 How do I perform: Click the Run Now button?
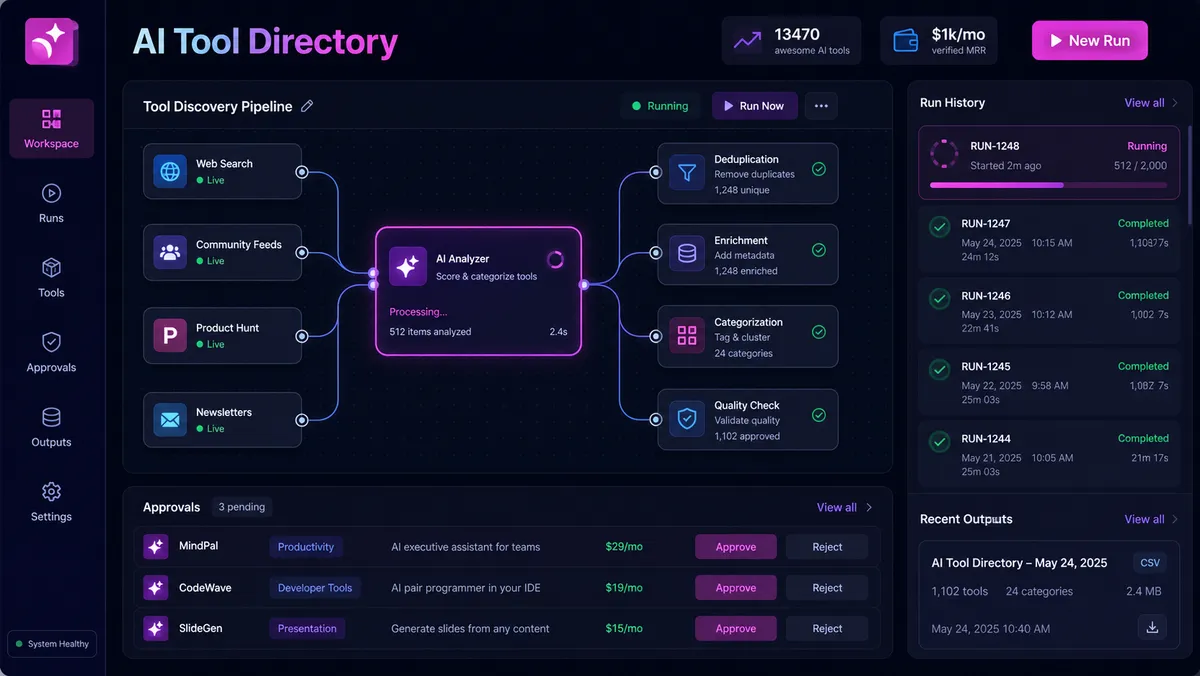(755, 106)
